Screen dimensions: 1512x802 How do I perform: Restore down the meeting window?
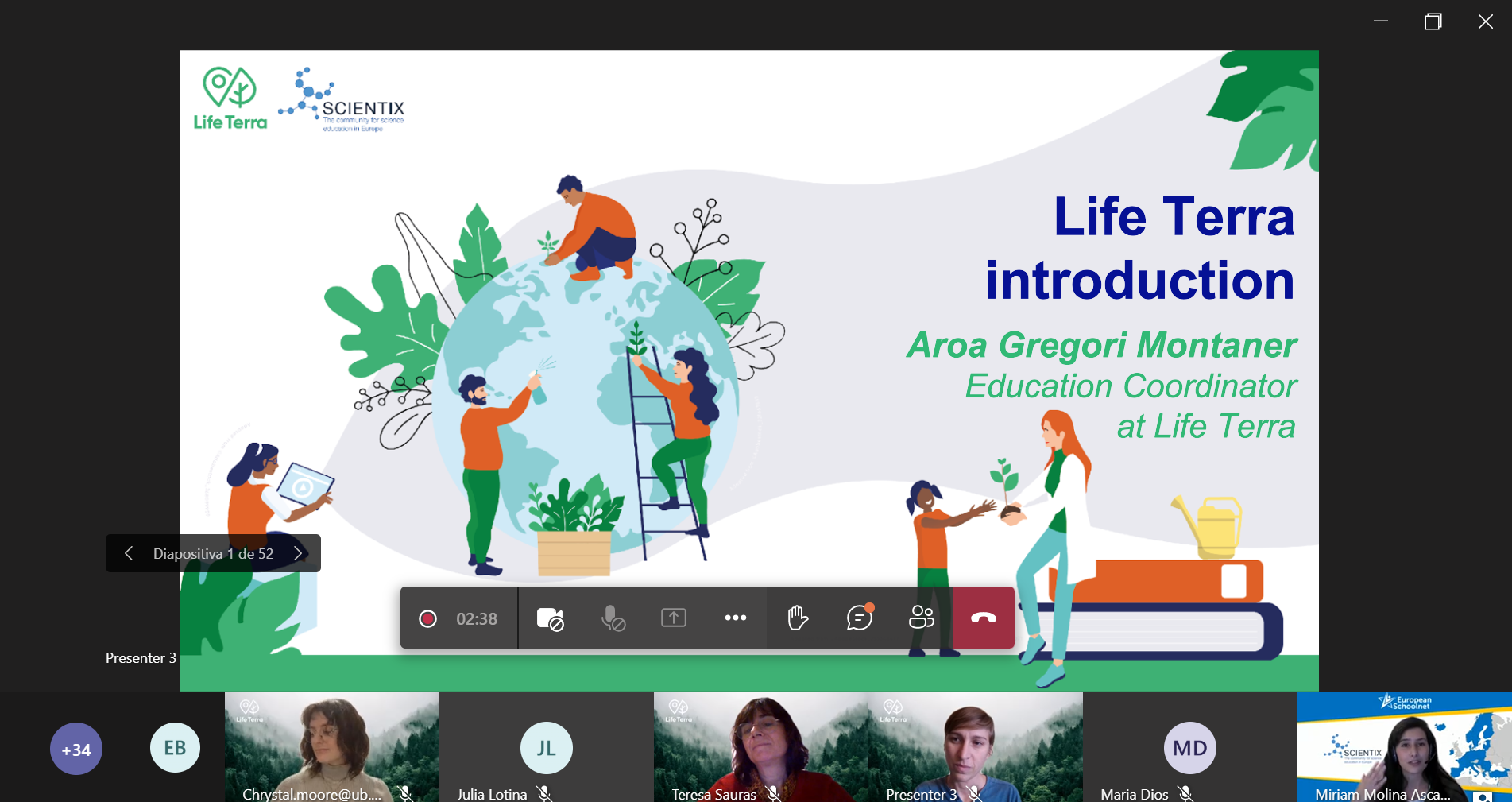click(x=1433, y=21)
